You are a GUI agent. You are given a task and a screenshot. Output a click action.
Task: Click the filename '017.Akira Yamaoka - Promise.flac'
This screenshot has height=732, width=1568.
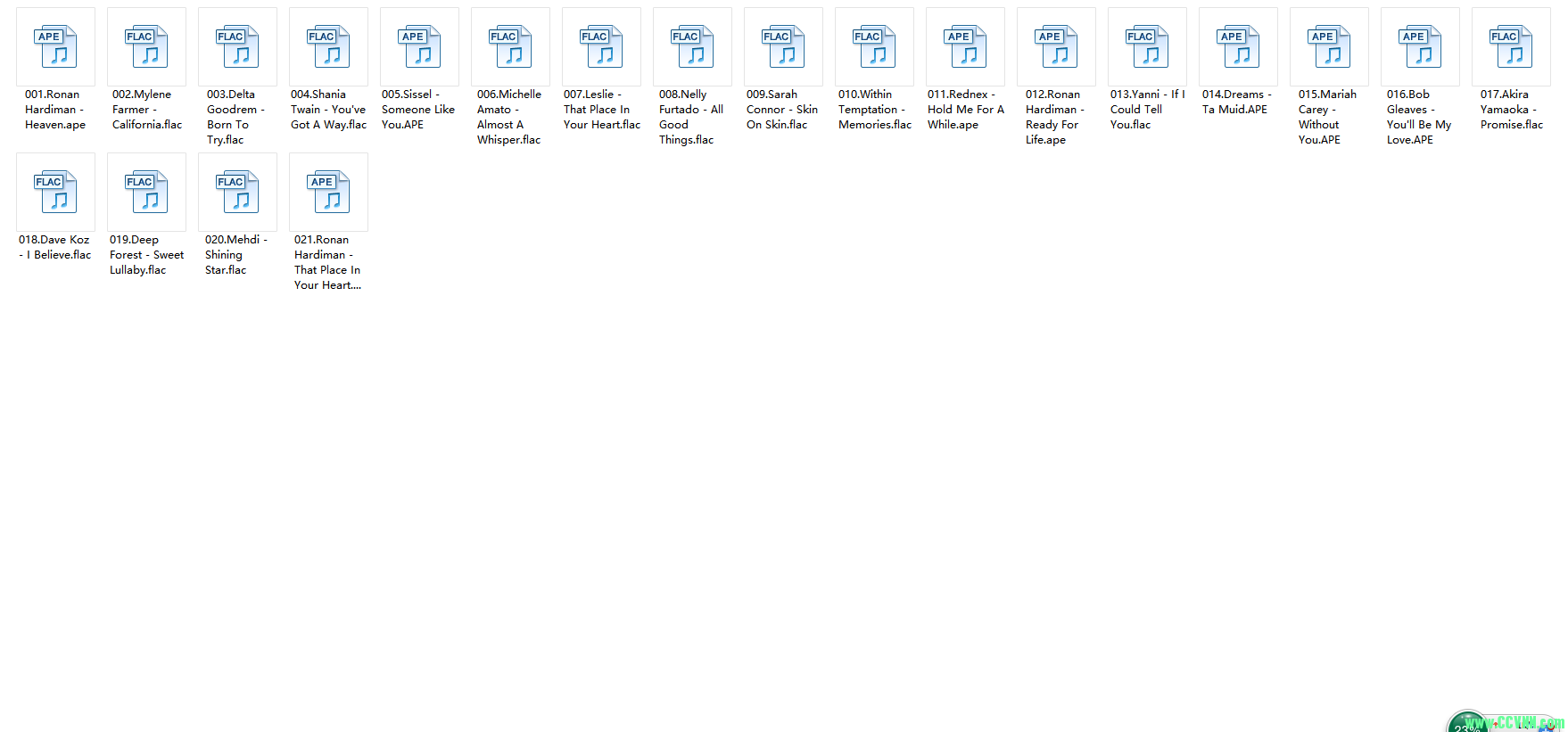(x=1512, y=110)
